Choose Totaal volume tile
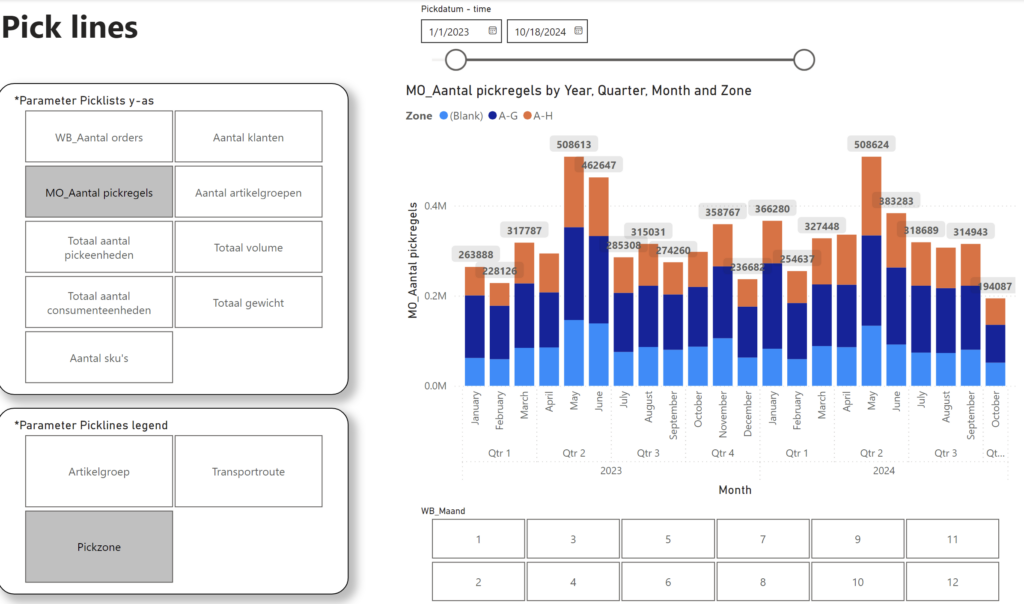This screenshot has width=1024, height=604. pyautogui.click(x=248, y=247)
